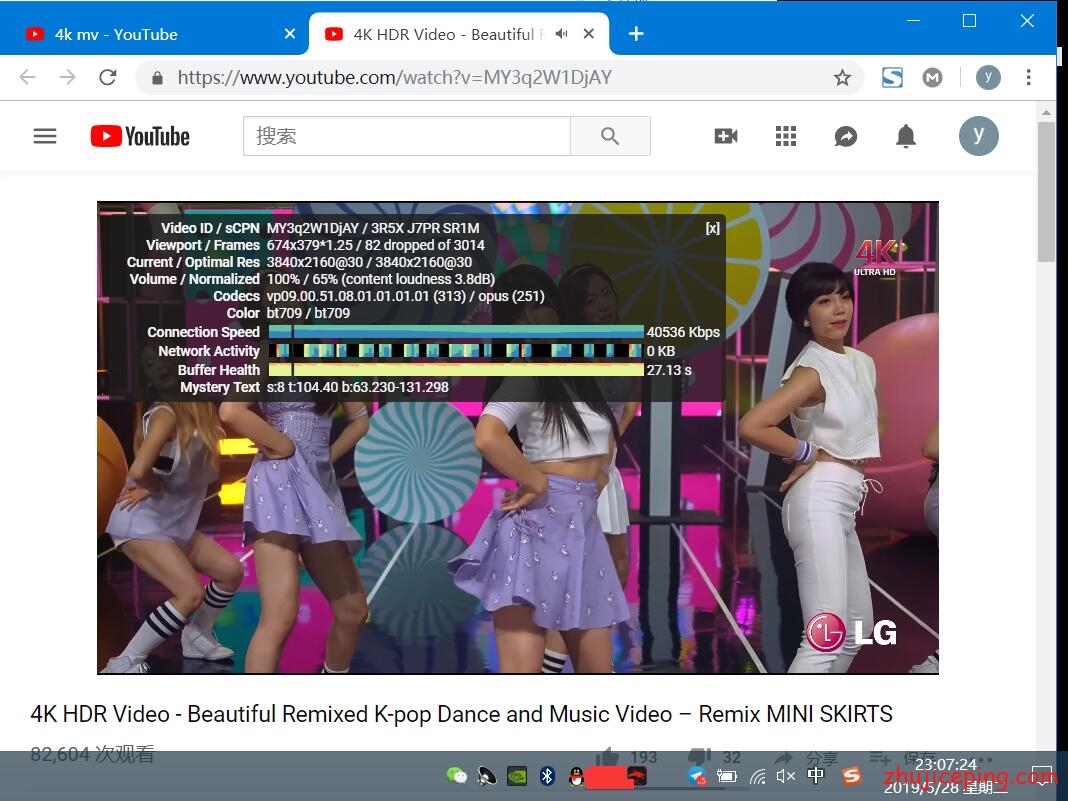Open the Bluetooth tray icon
The height and width of the screenshot is (801, 1068).
pos(547,775)
